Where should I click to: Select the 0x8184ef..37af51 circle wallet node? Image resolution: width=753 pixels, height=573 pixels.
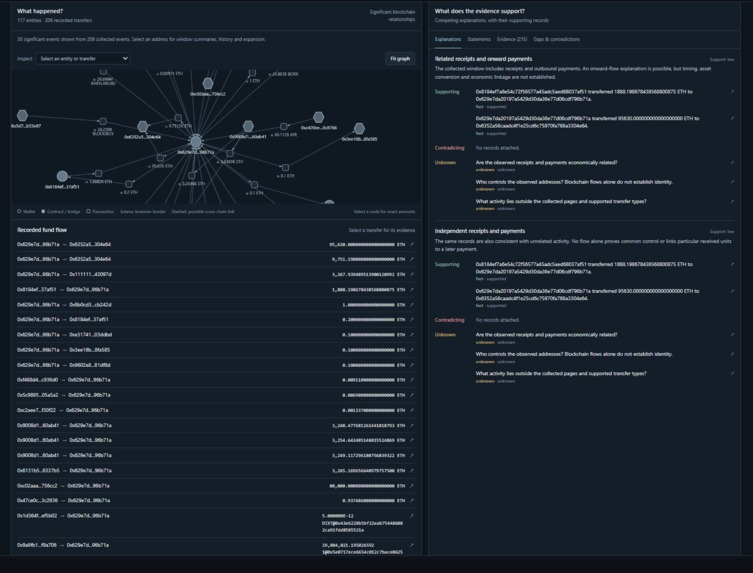click(x=62, y=176)
